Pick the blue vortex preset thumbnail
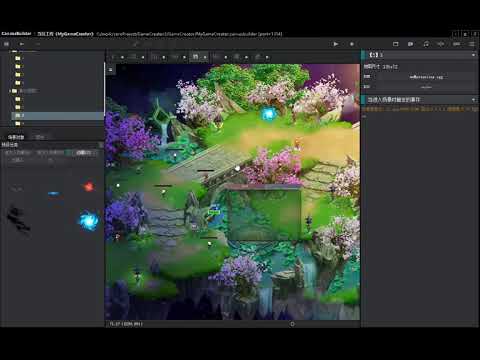 pyautogui.click(x=89, y=221)
